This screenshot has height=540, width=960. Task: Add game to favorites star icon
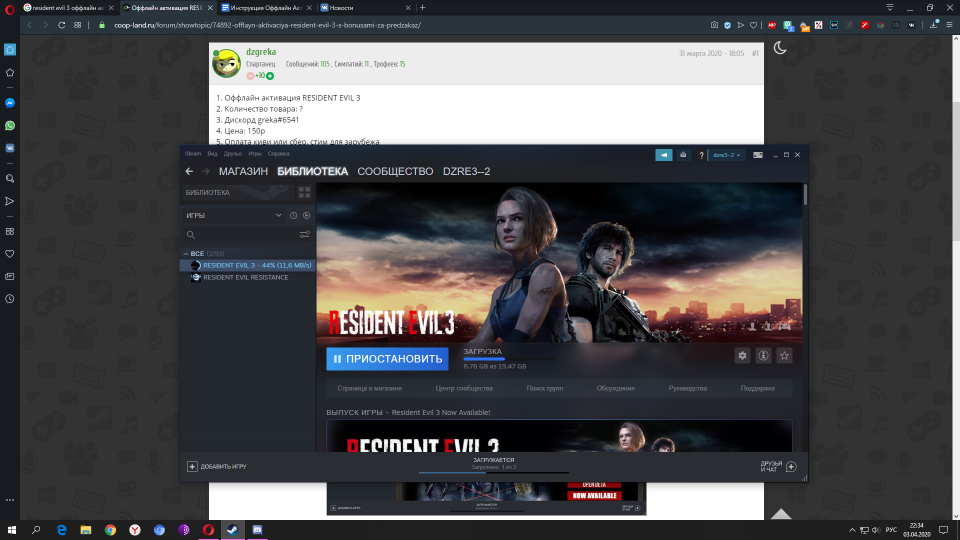pyautogui.click(x=784, y=356)
